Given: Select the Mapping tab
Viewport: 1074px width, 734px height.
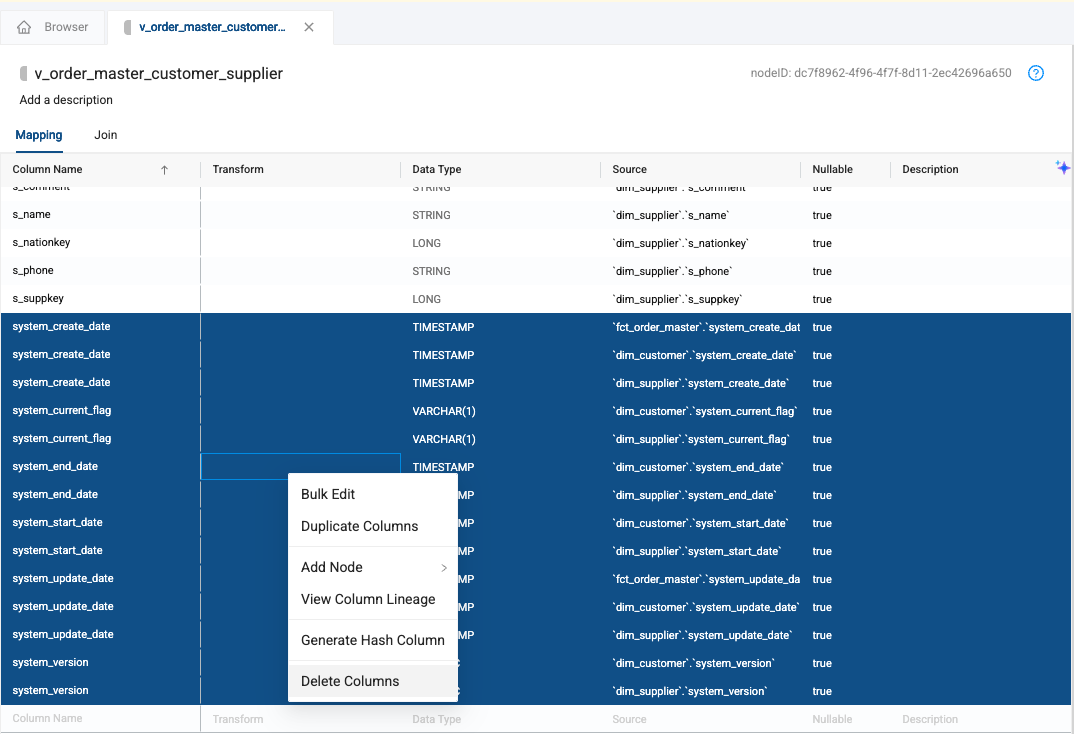Looking at the screenshot, I should click(x=39, y=135).
